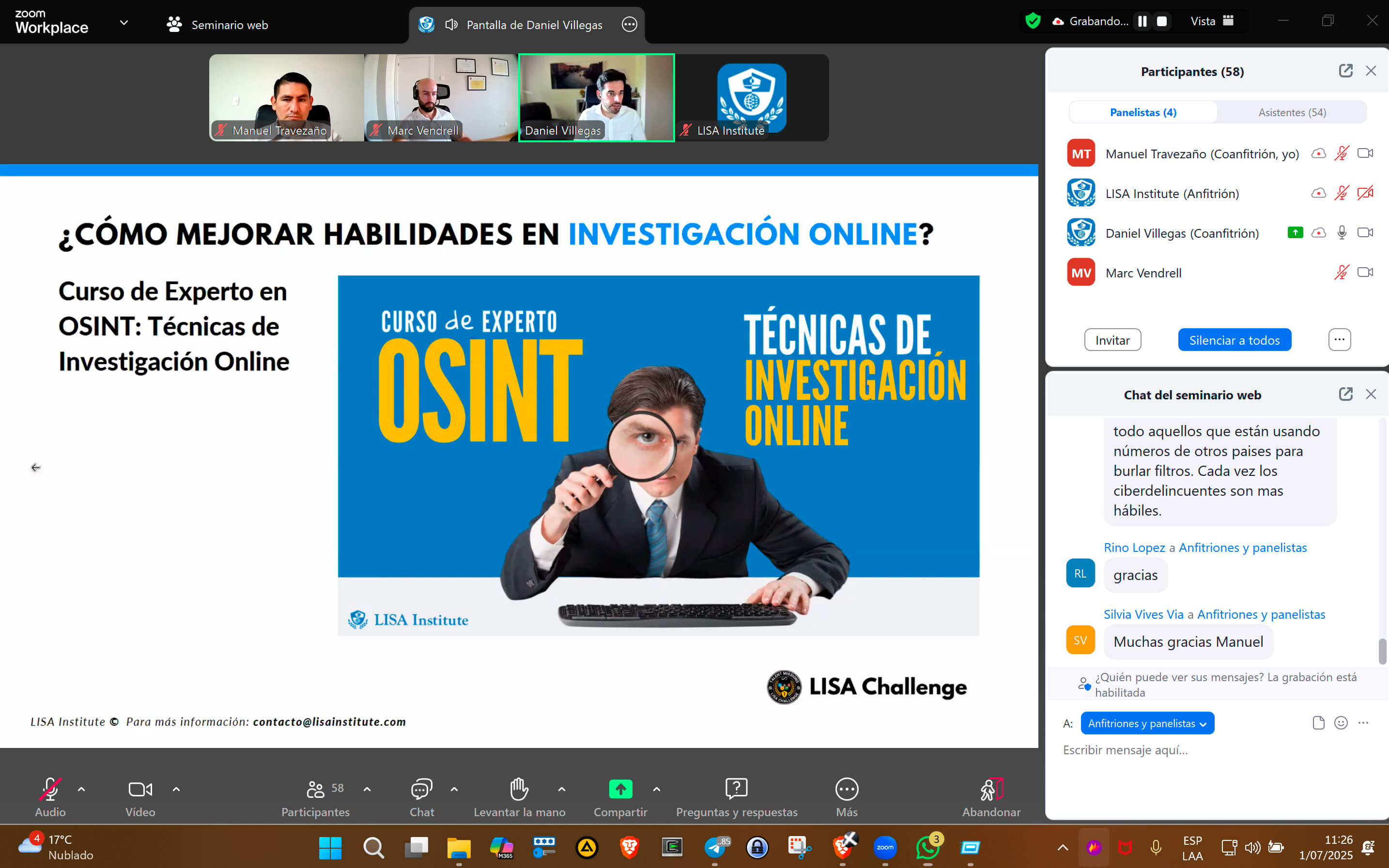
Task: Click Daniel Villegas green screen share icon
Action: (1295, 232)
